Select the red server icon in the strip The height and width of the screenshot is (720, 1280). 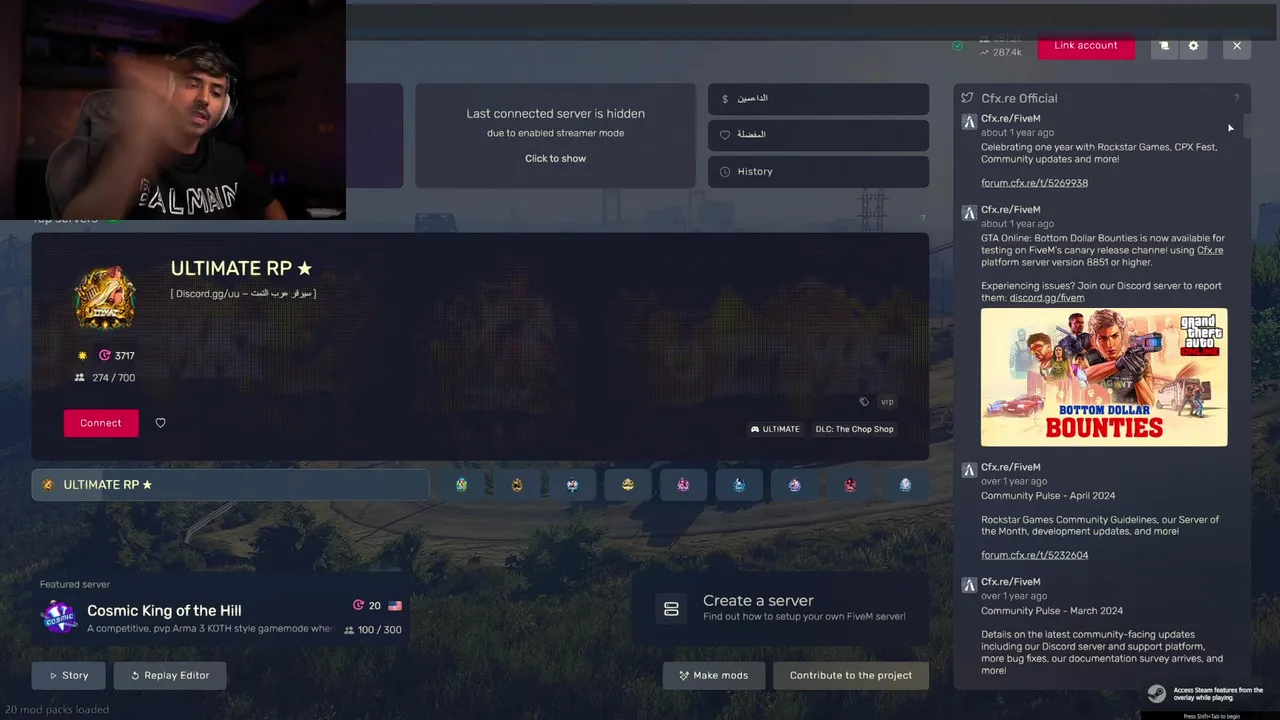(850, 485)
